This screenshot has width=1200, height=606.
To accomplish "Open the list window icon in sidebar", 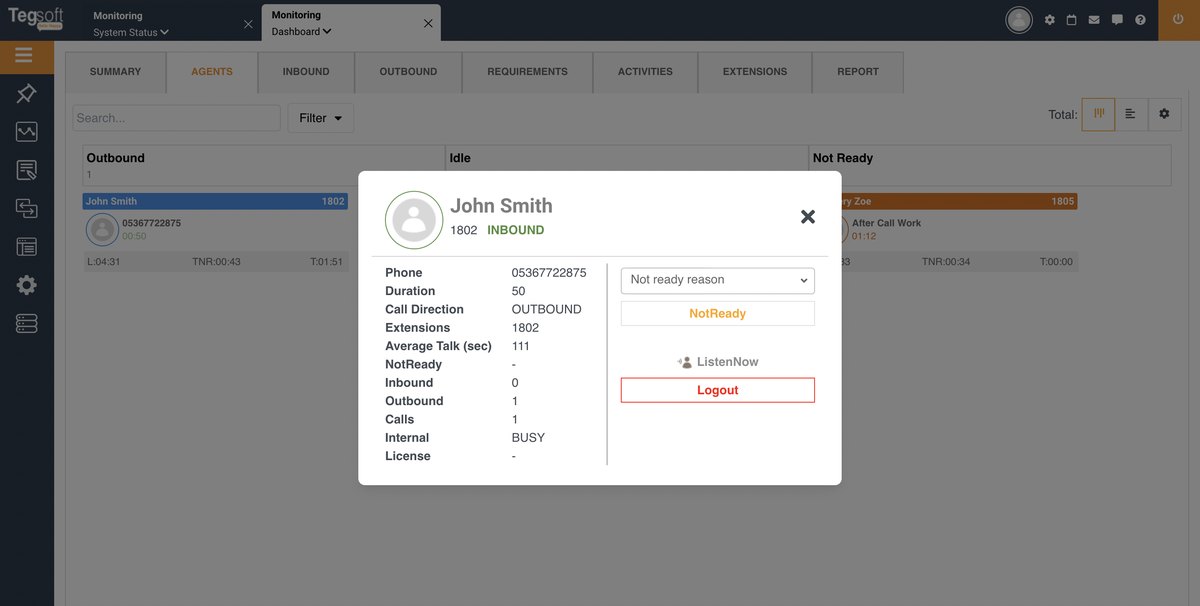I will point(26,246).
